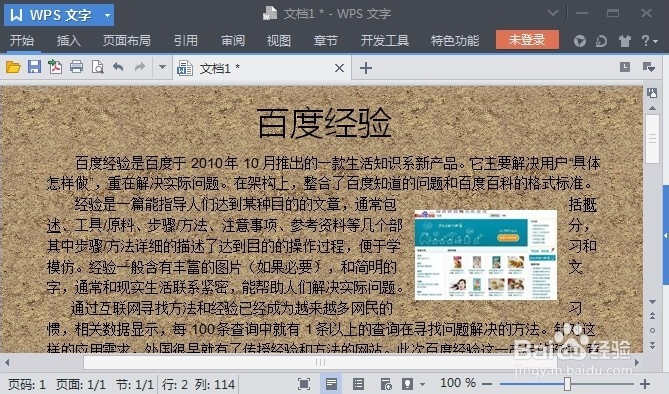The image size is (669, 394).
Task: Go to the 引用 tab
Action: (x=186, y=41)
